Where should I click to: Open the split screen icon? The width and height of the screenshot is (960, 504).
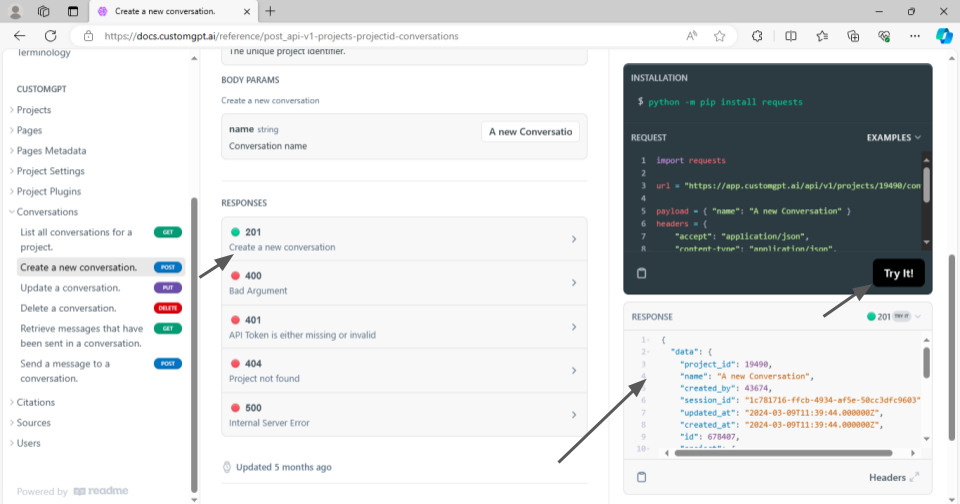coord(791,36)
